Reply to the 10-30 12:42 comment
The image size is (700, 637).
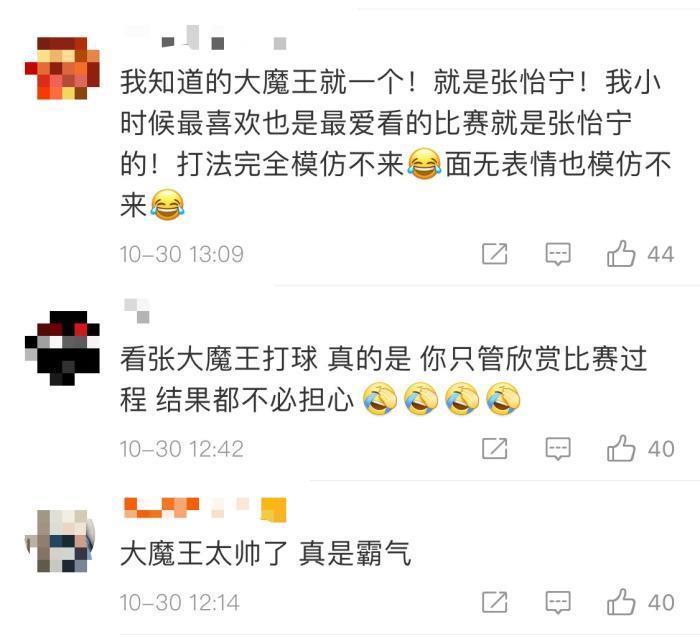(x=558, y=449)
